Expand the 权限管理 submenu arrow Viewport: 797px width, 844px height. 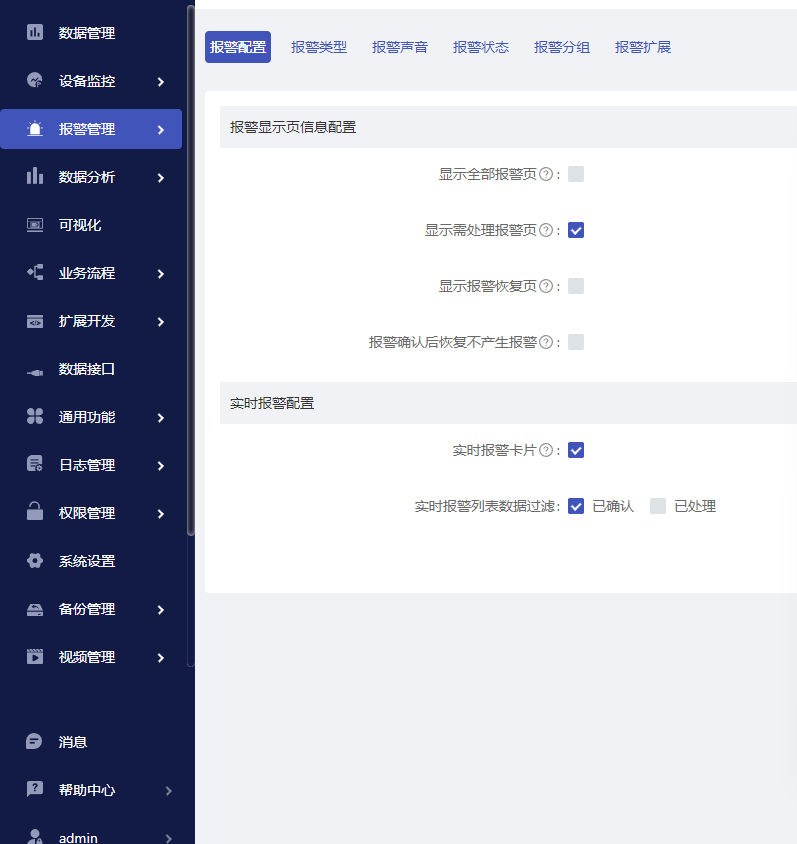[160, 514]
